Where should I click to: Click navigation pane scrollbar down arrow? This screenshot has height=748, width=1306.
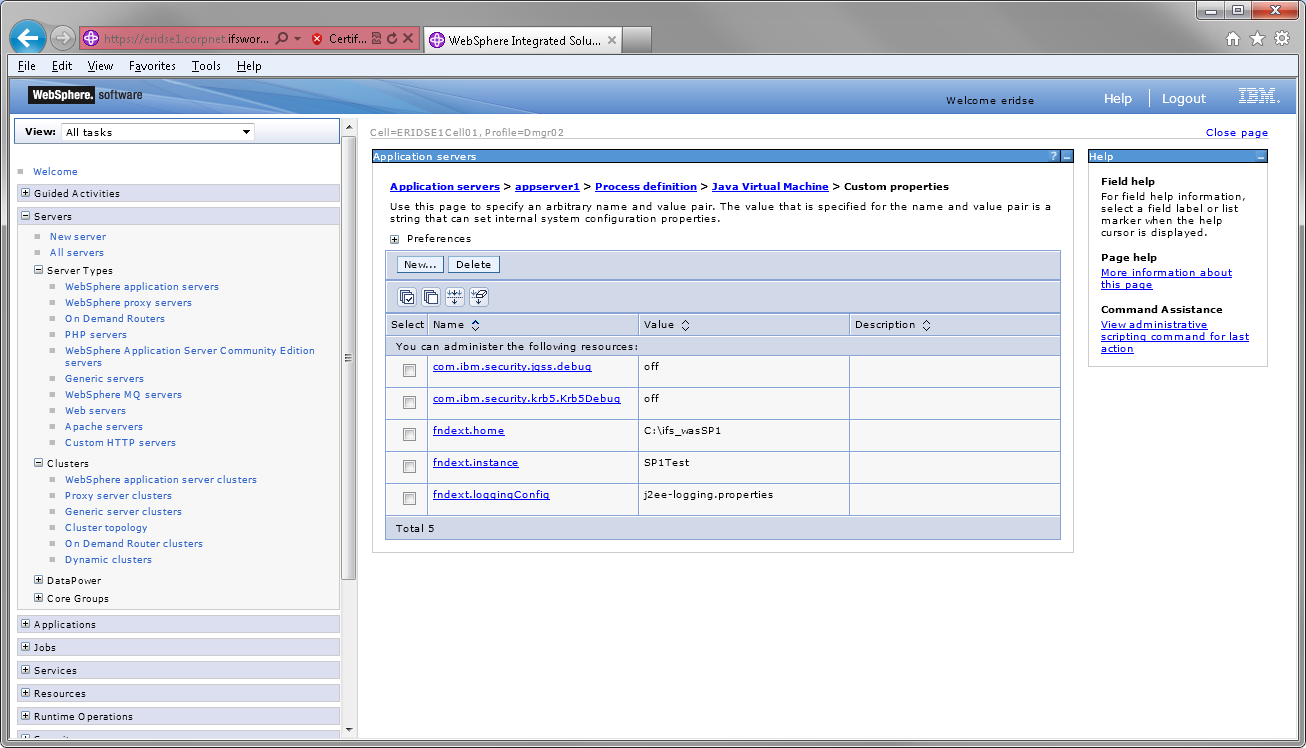click(x=348, y=731)
